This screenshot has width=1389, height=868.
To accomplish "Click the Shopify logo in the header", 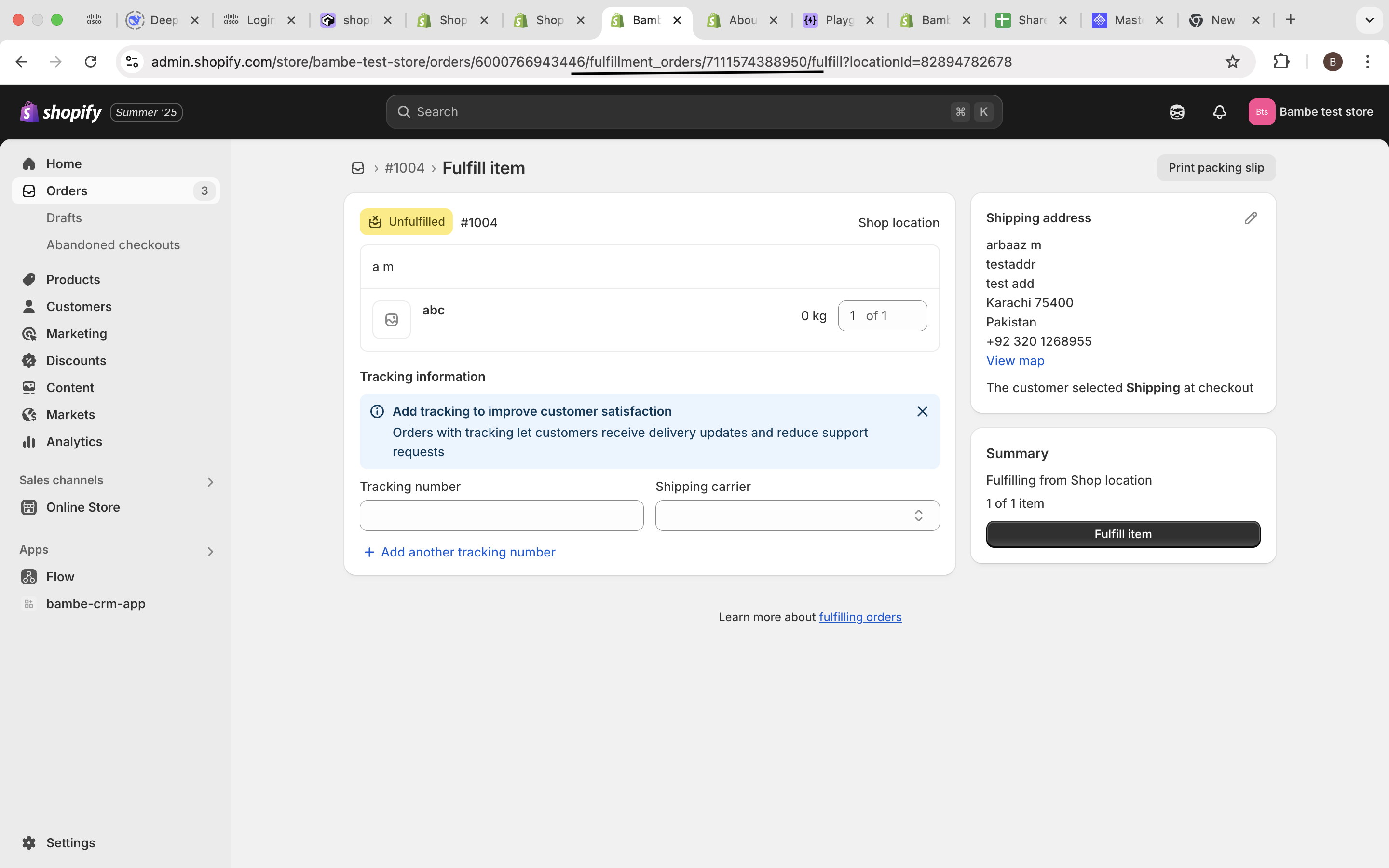I will click(x=61, y=112).
